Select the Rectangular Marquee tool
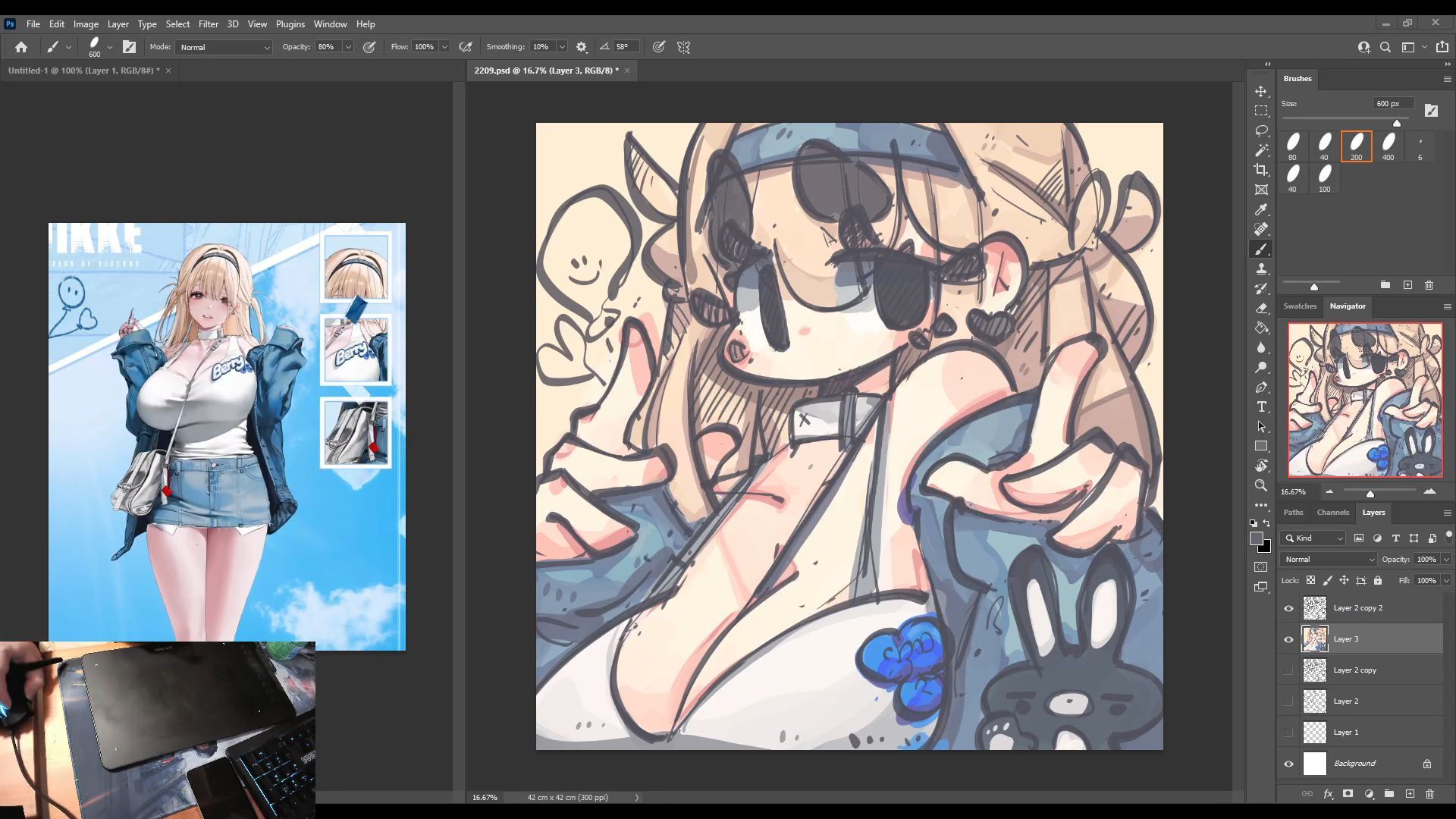 [1261, 111]
